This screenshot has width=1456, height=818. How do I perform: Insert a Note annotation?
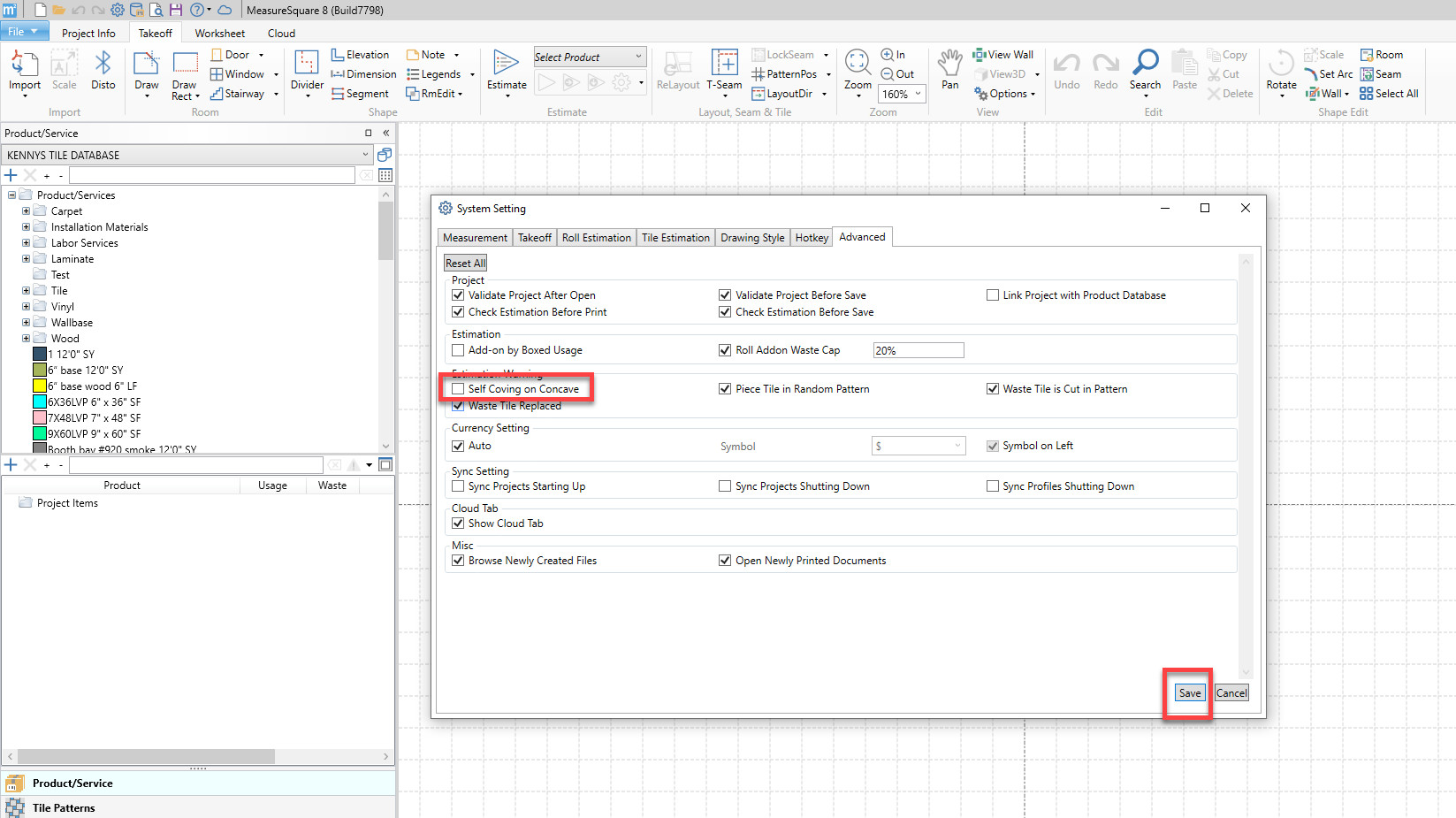tap(426, 55)
